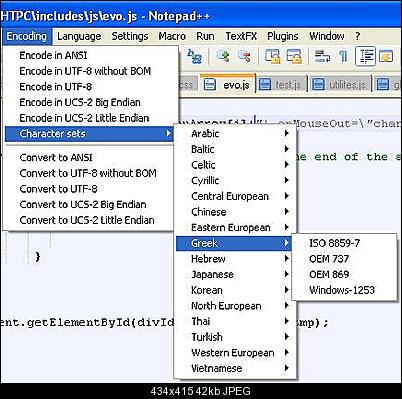Toggle synchronize horizontal scrolling icon
The width and height of the screenshot is (402, 399).
[x=294, y=56]
